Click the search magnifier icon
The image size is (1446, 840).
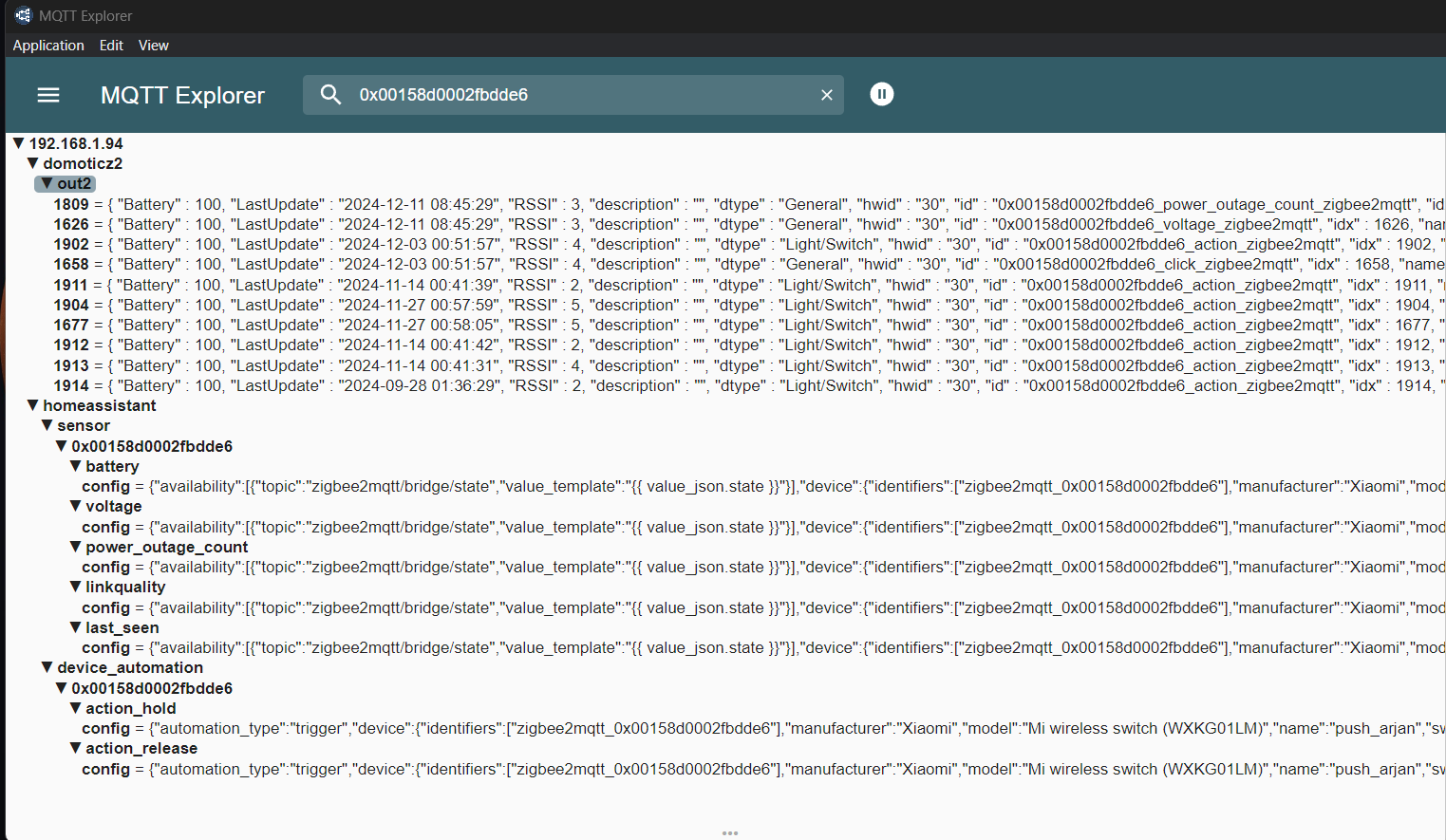[x=330, y=94]
